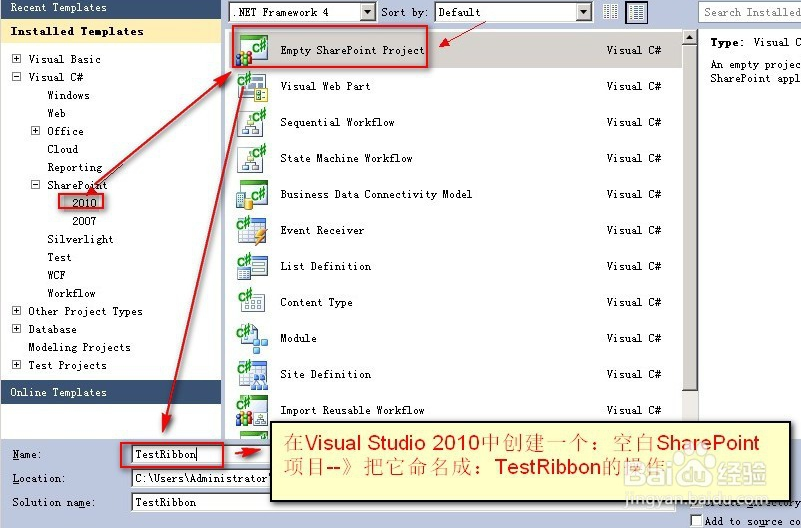This screenshot has width=801, height=528.
Task: Select Modeling Projects category
Action: pyautogui.click(x=79, y=347)
